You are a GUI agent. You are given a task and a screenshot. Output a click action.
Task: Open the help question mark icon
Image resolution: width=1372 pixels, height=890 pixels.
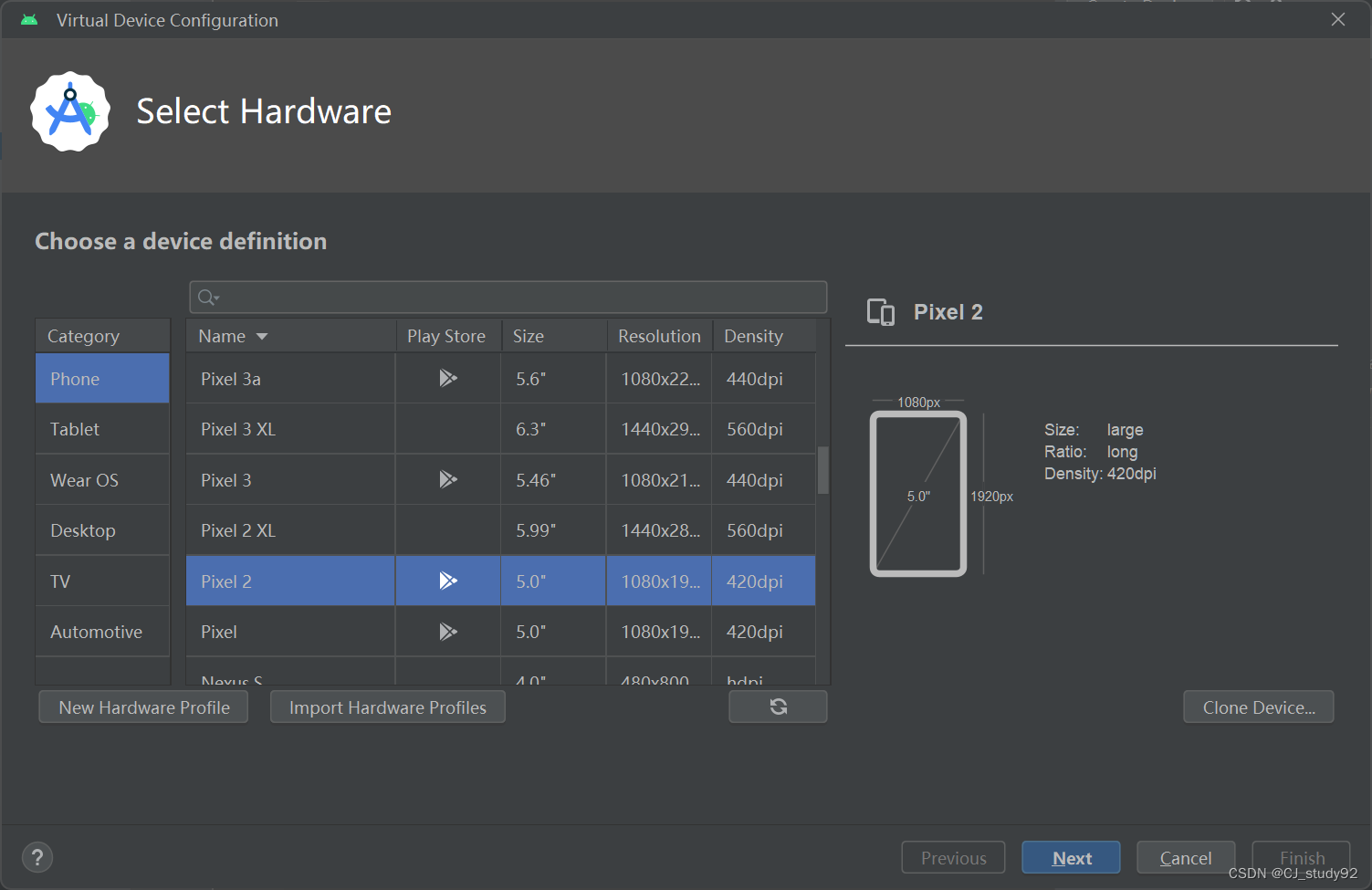[x=37, y=857]
